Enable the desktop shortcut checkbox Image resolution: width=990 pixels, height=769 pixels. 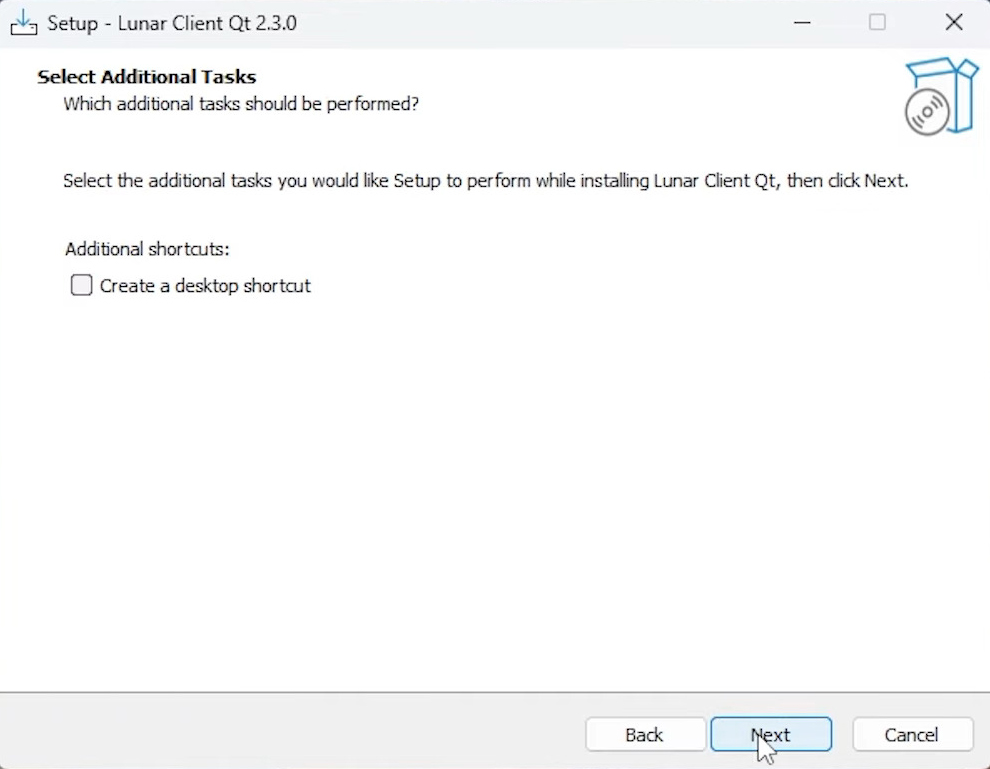point(81,285)
